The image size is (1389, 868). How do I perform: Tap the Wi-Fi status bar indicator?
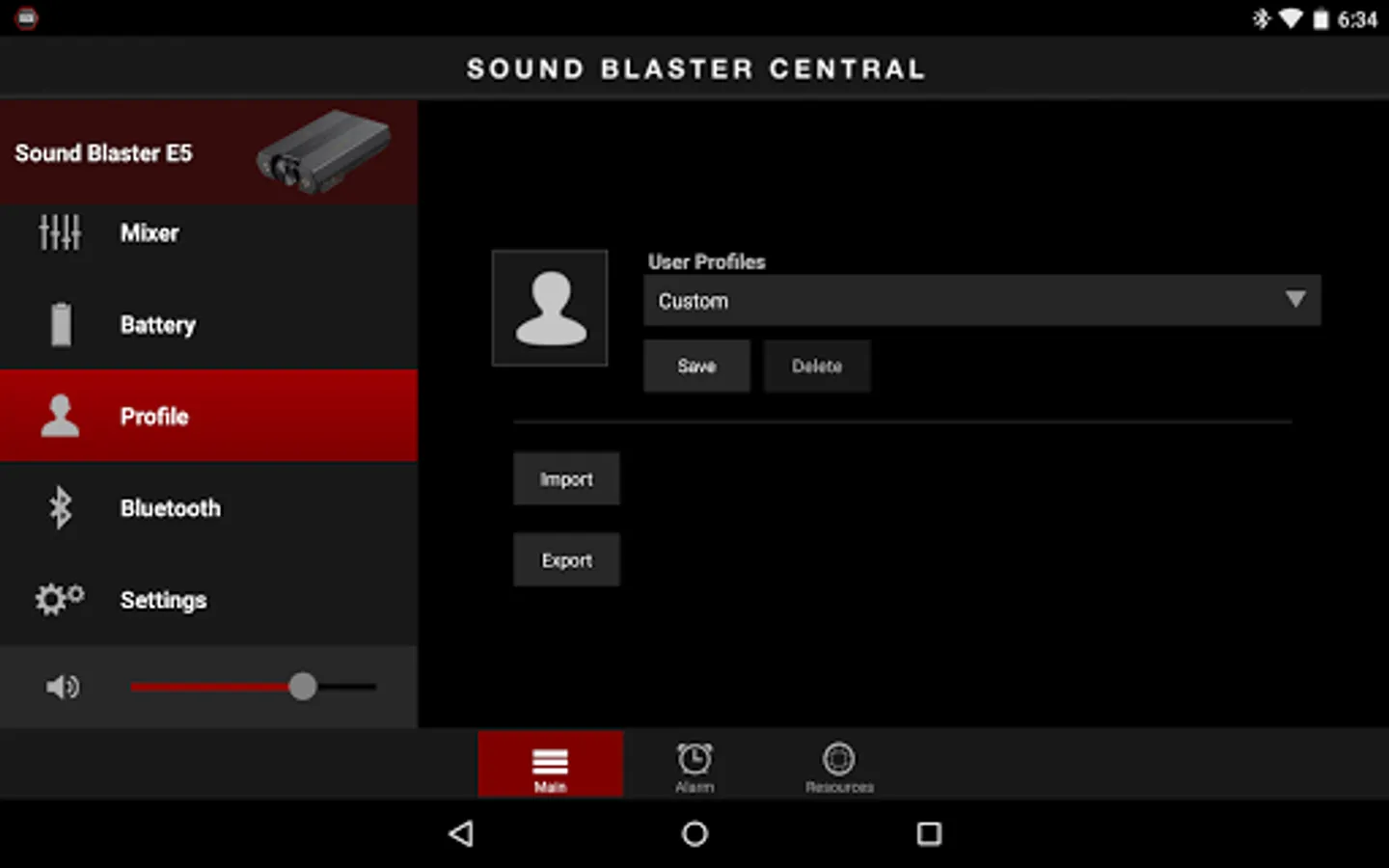[1291, 18]
